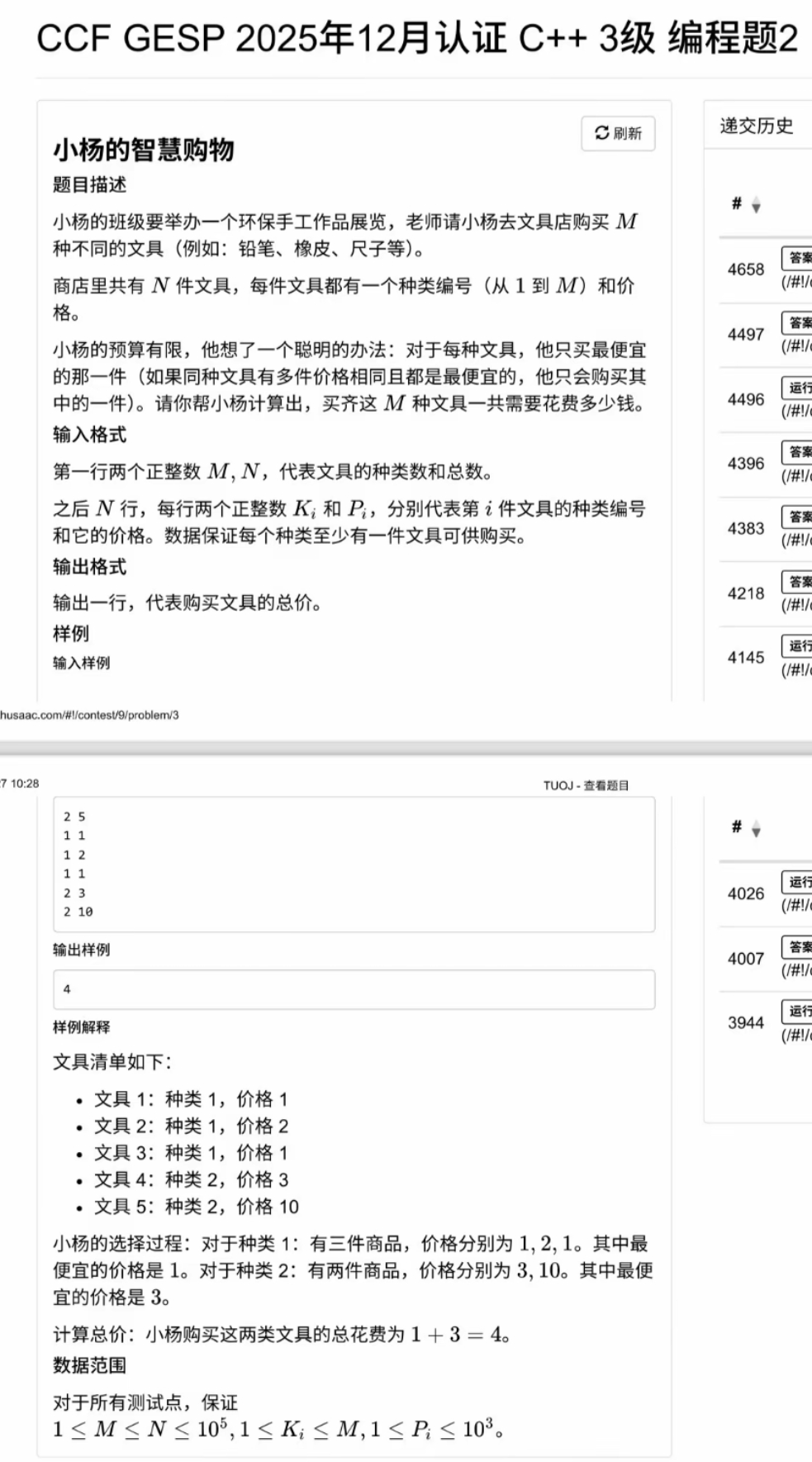The height and width of the screenshot is (1462, 812).
Task: Open the 递交历史 panel header
Action: [756, 126]
